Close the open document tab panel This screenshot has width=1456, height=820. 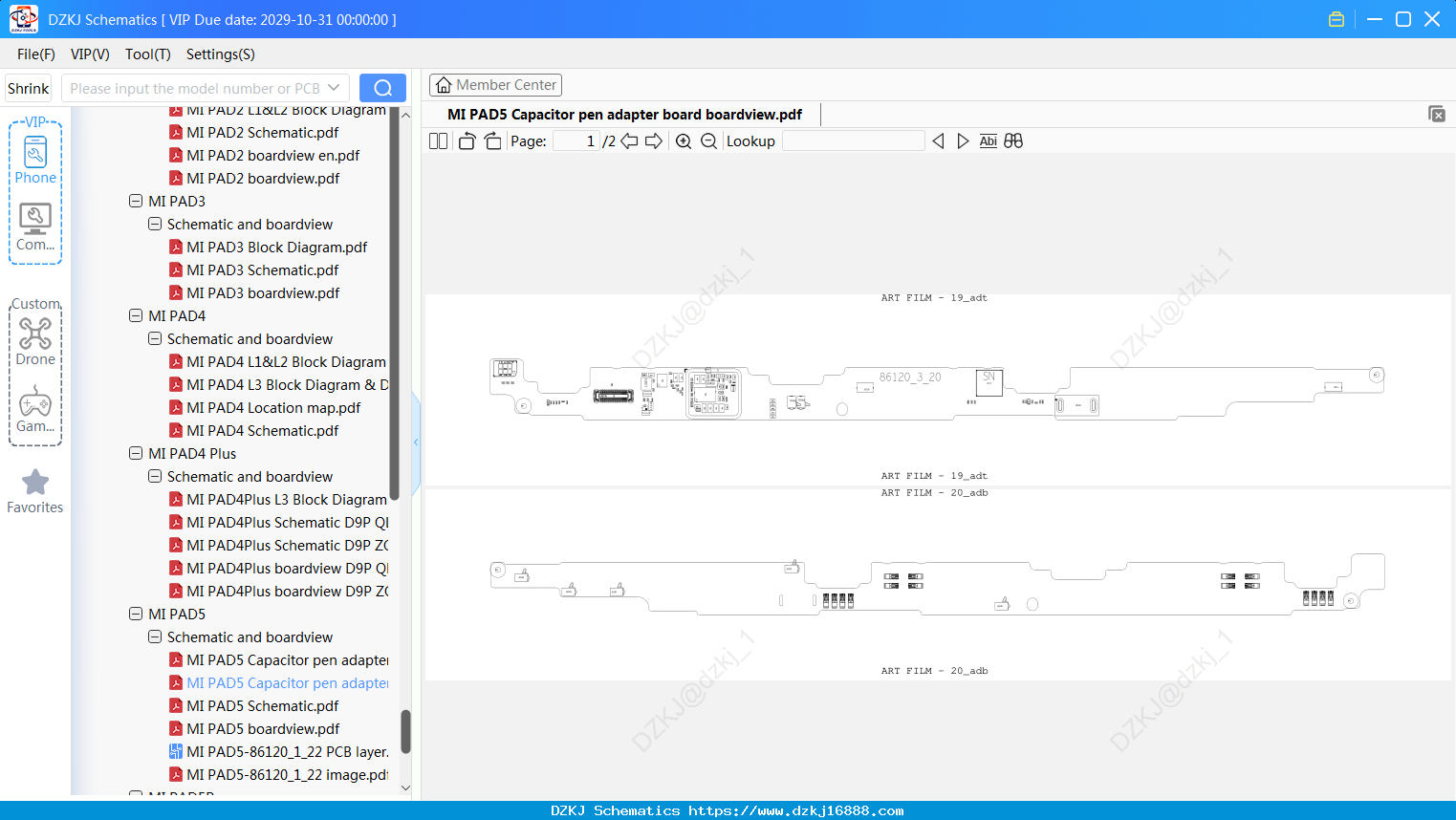[1436, 114]
